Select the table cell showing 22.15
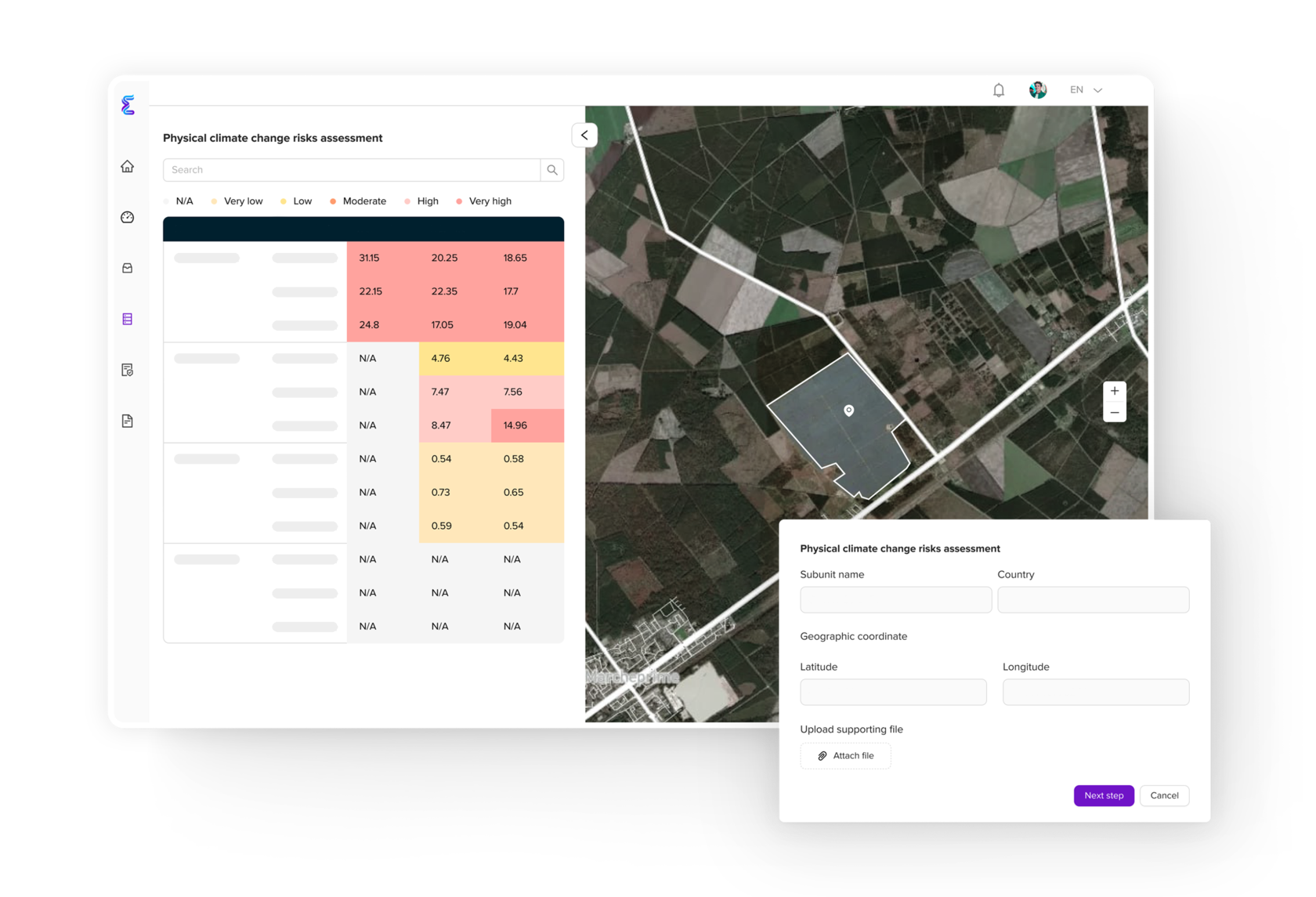Screen dimensions: 1316x897 pyautogui.click(x=383, y=291)
